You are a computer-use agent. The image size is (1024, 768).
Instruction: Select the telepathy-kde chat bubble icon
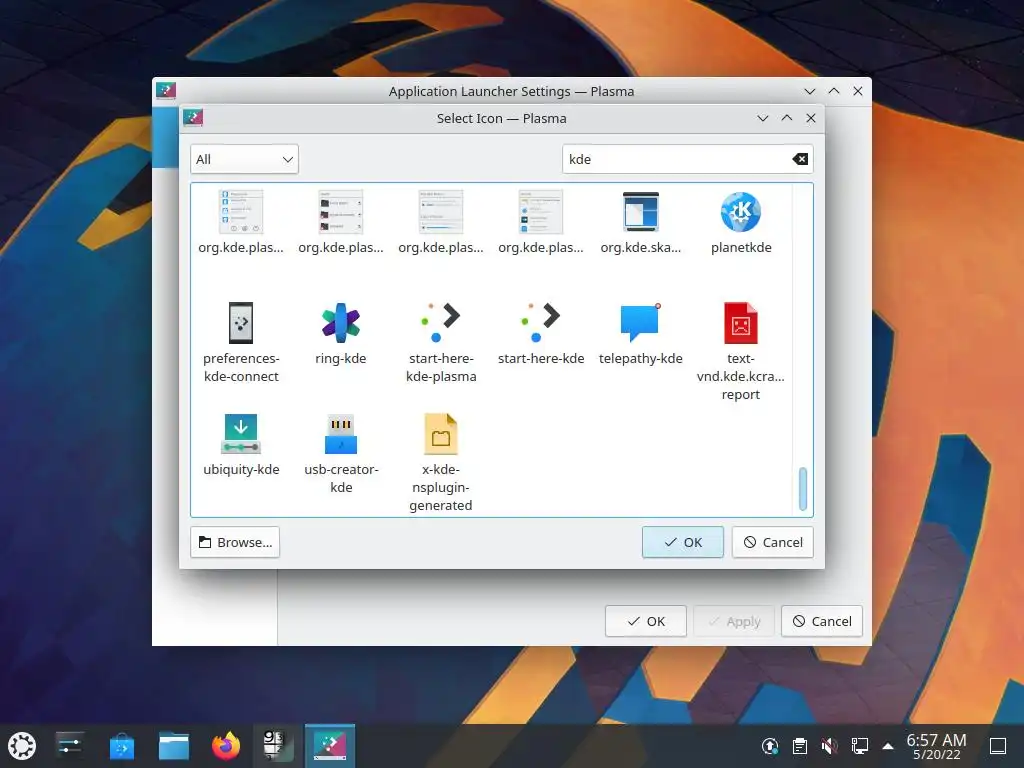[641, 323]
